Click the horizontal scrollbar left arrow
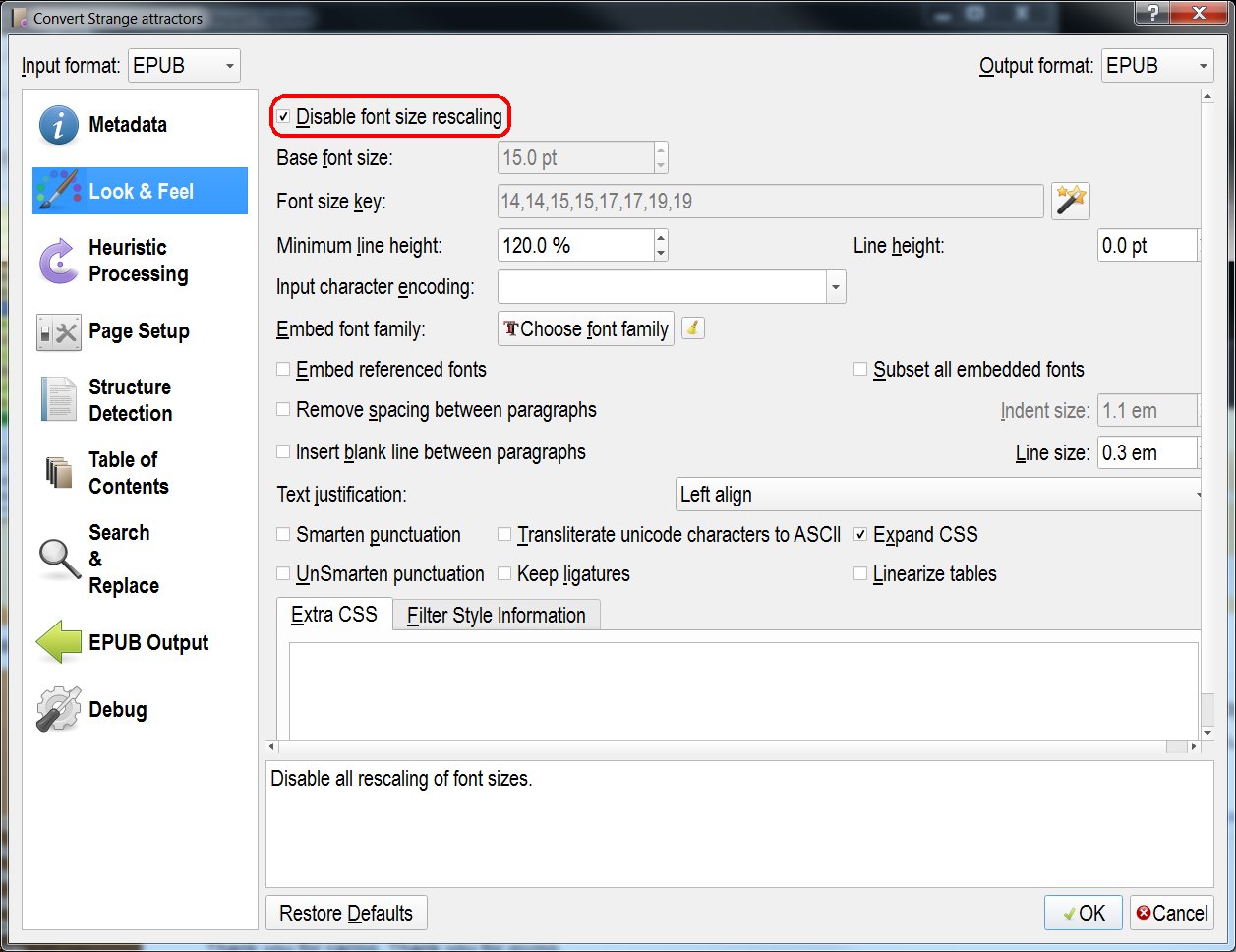 click(273, 747)
